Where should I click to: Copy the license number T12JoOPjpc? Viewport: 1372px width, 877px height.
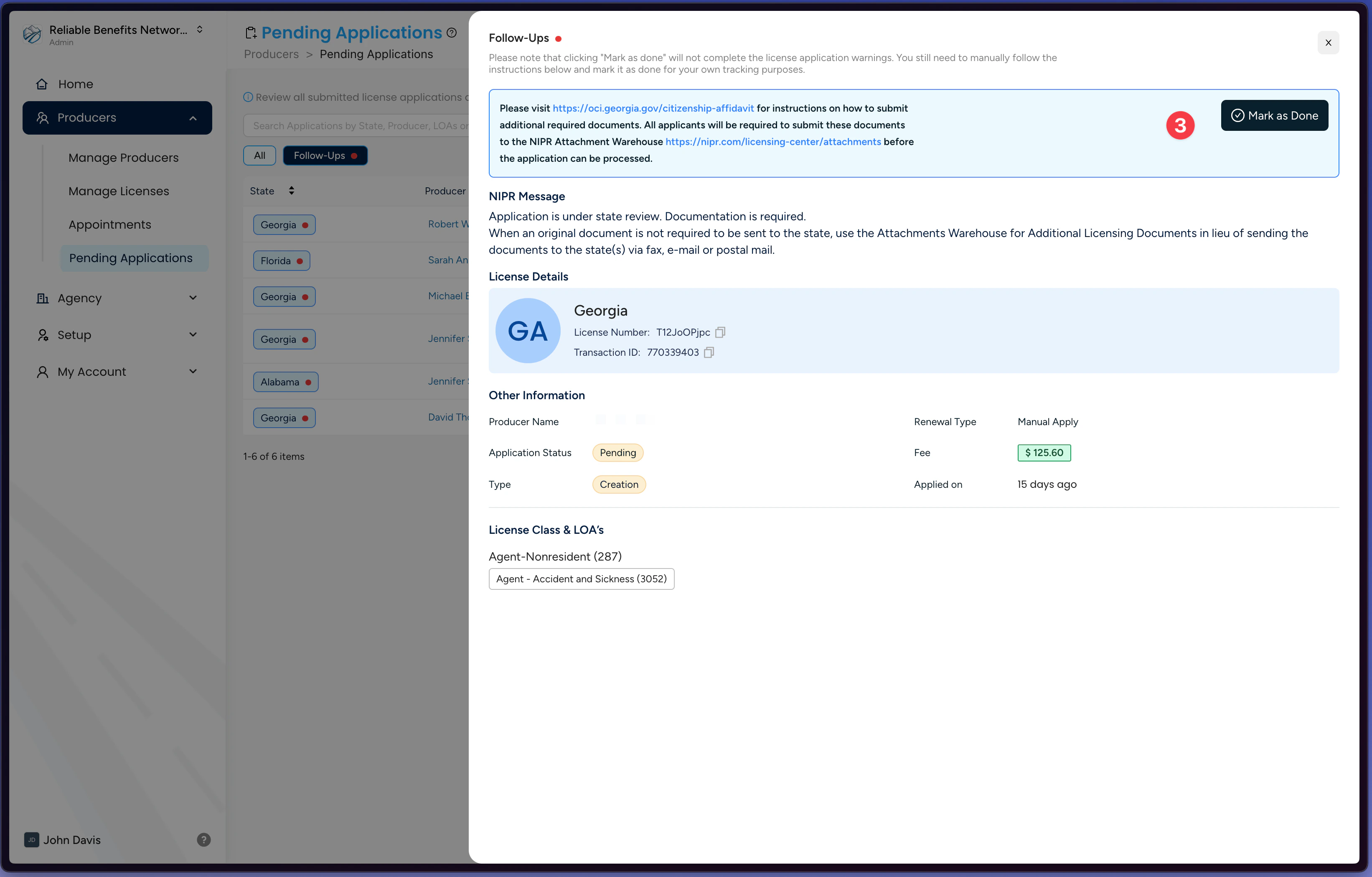pos(720,332)
